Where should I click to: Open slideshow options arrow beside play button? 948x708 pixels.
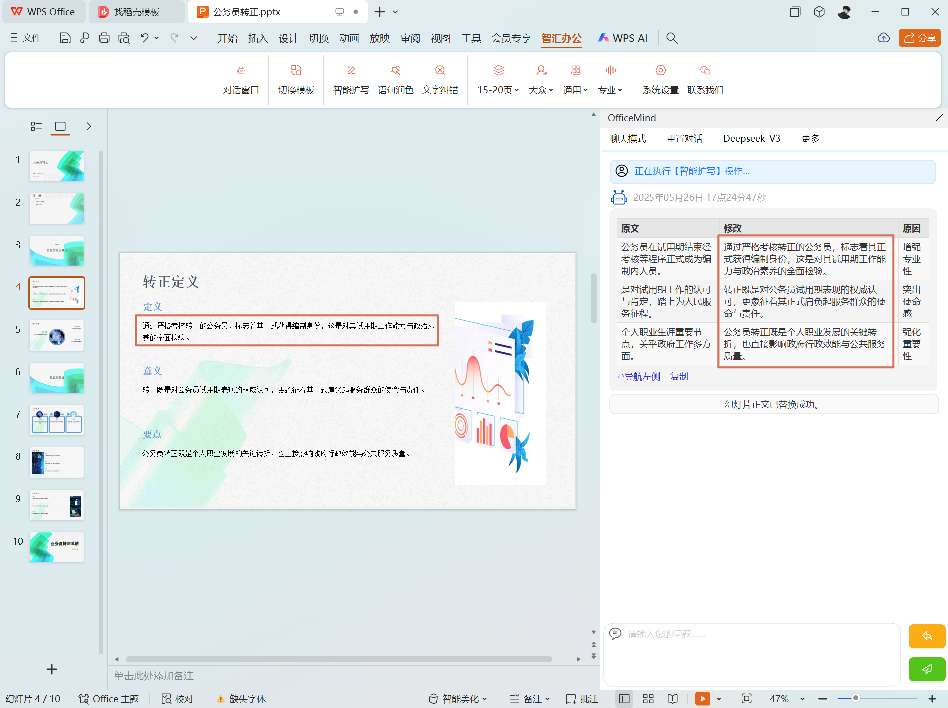(718, 699)
